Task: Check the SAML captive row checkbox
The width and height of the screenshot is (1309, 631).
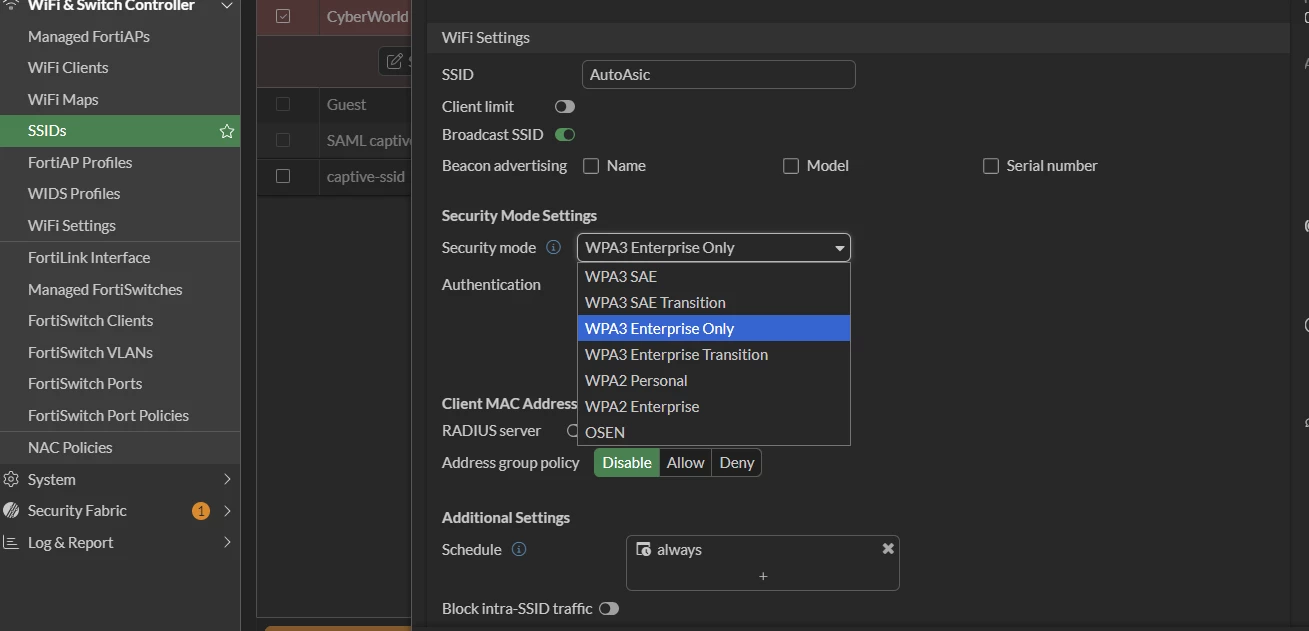Action: point(283,140)
